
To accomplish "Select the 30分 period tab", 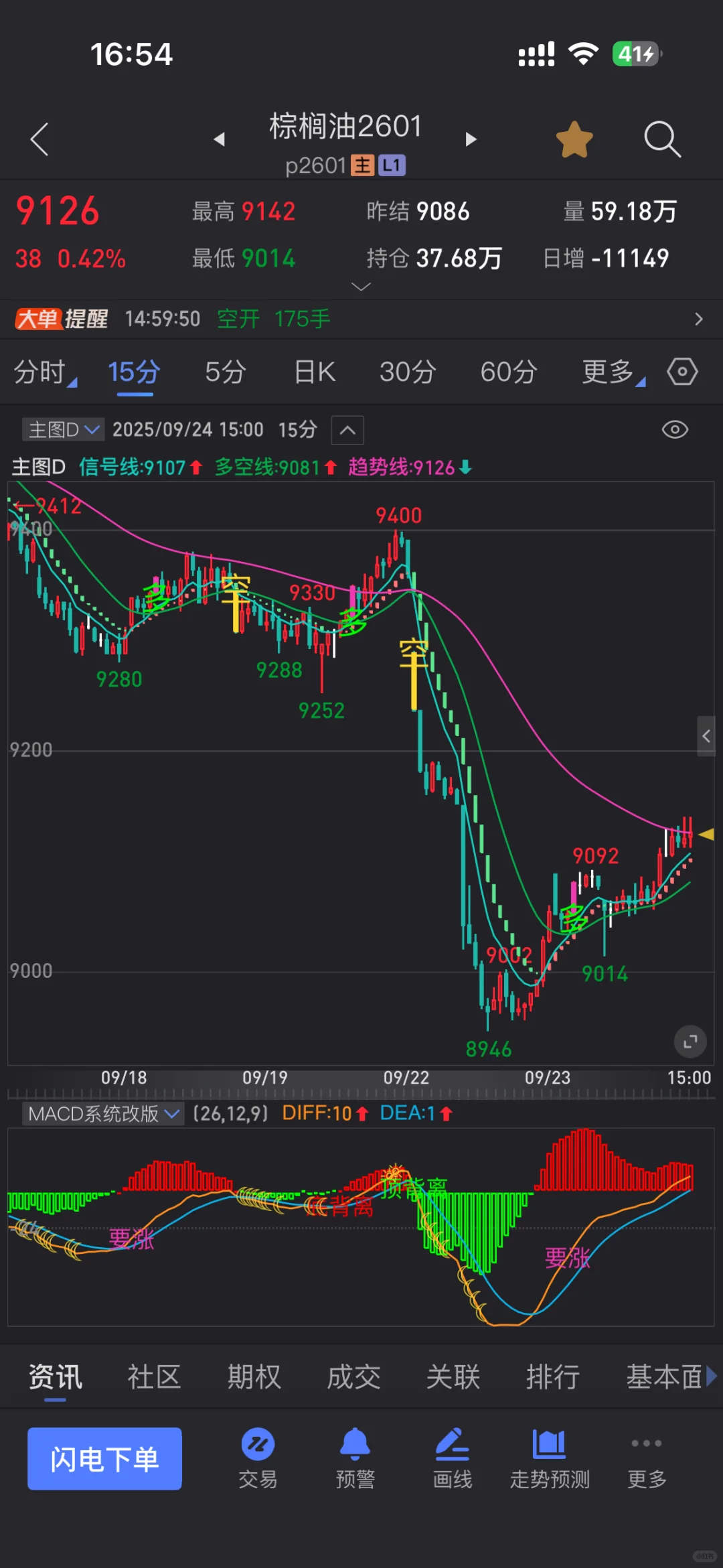I will 408,372.
